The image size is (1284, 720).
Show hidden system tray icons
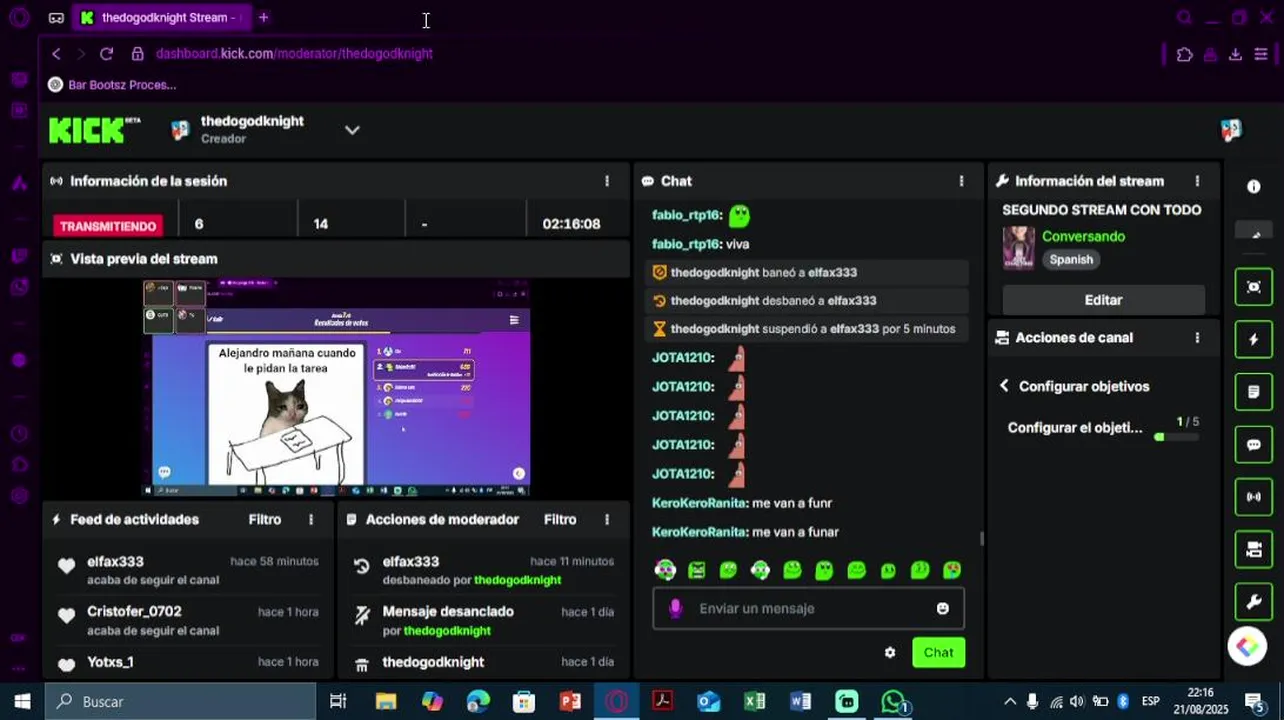pyautogui.click(x=1010, y=702)
